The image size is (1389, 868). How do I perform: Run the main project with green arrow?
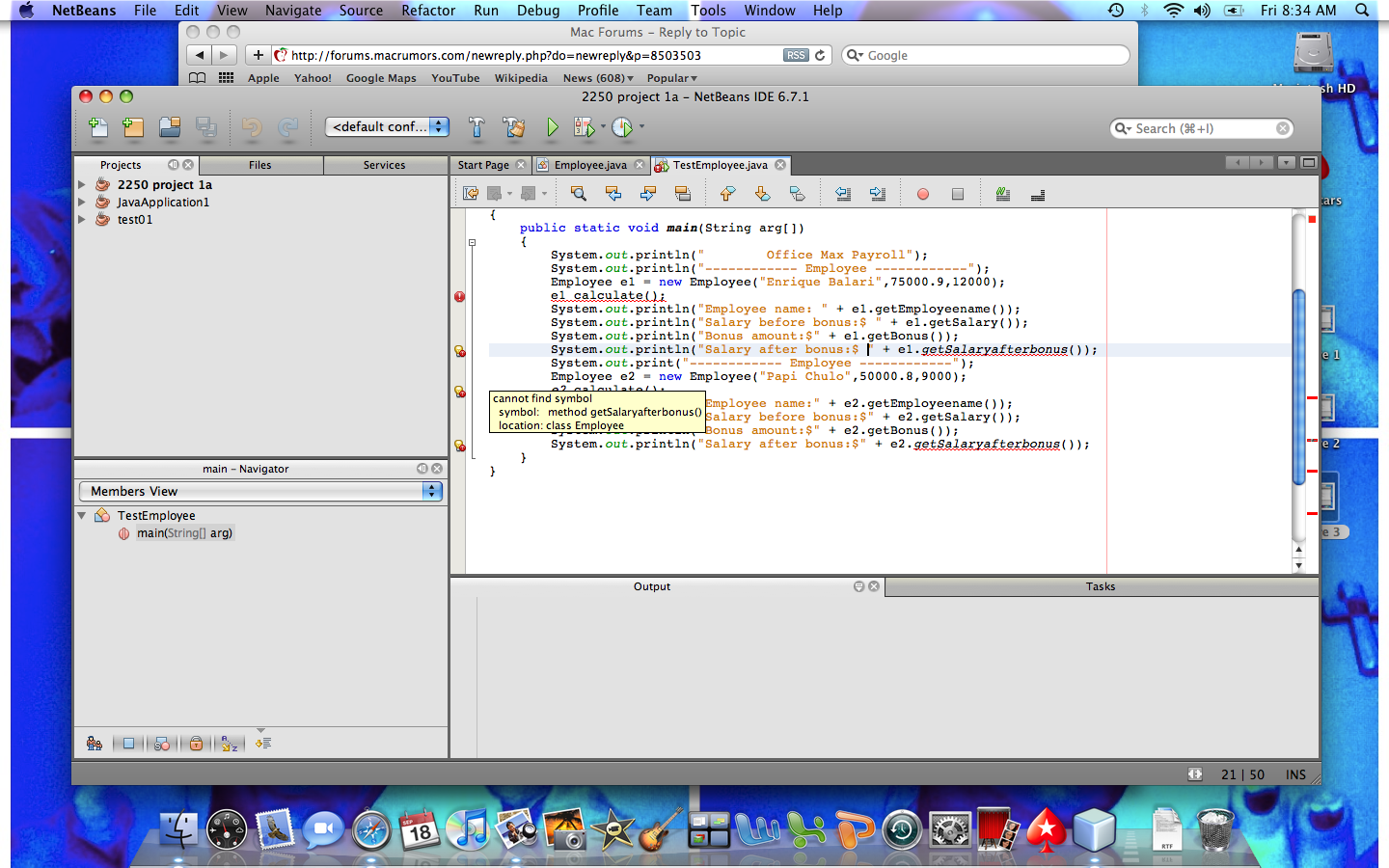pyautogui.click(x=552, y=126)
